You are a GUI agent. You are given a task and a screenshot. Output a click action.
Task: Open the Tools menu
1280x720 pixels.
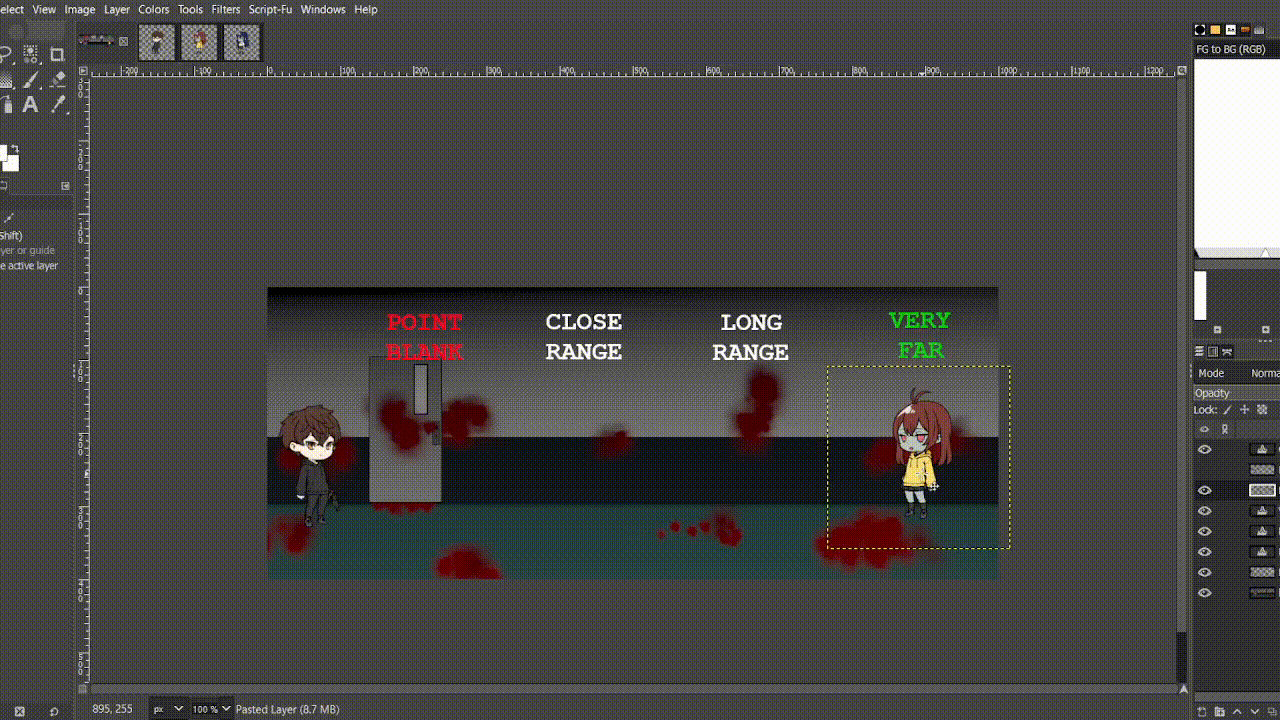[x=190, y=9]
